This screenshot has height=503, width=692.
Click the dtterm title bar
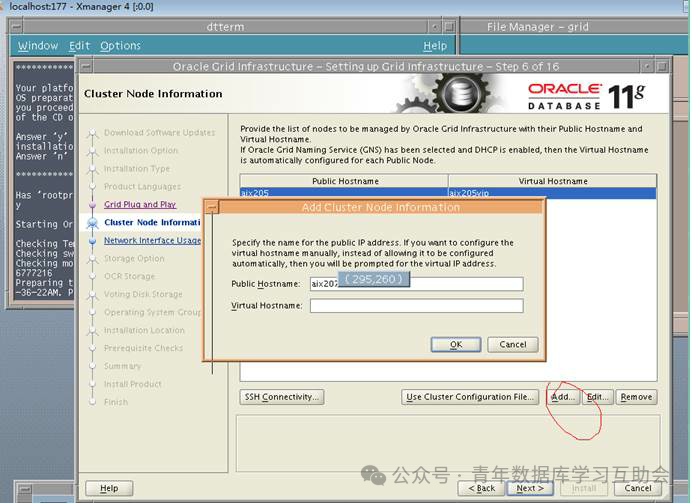coord(225,27)
